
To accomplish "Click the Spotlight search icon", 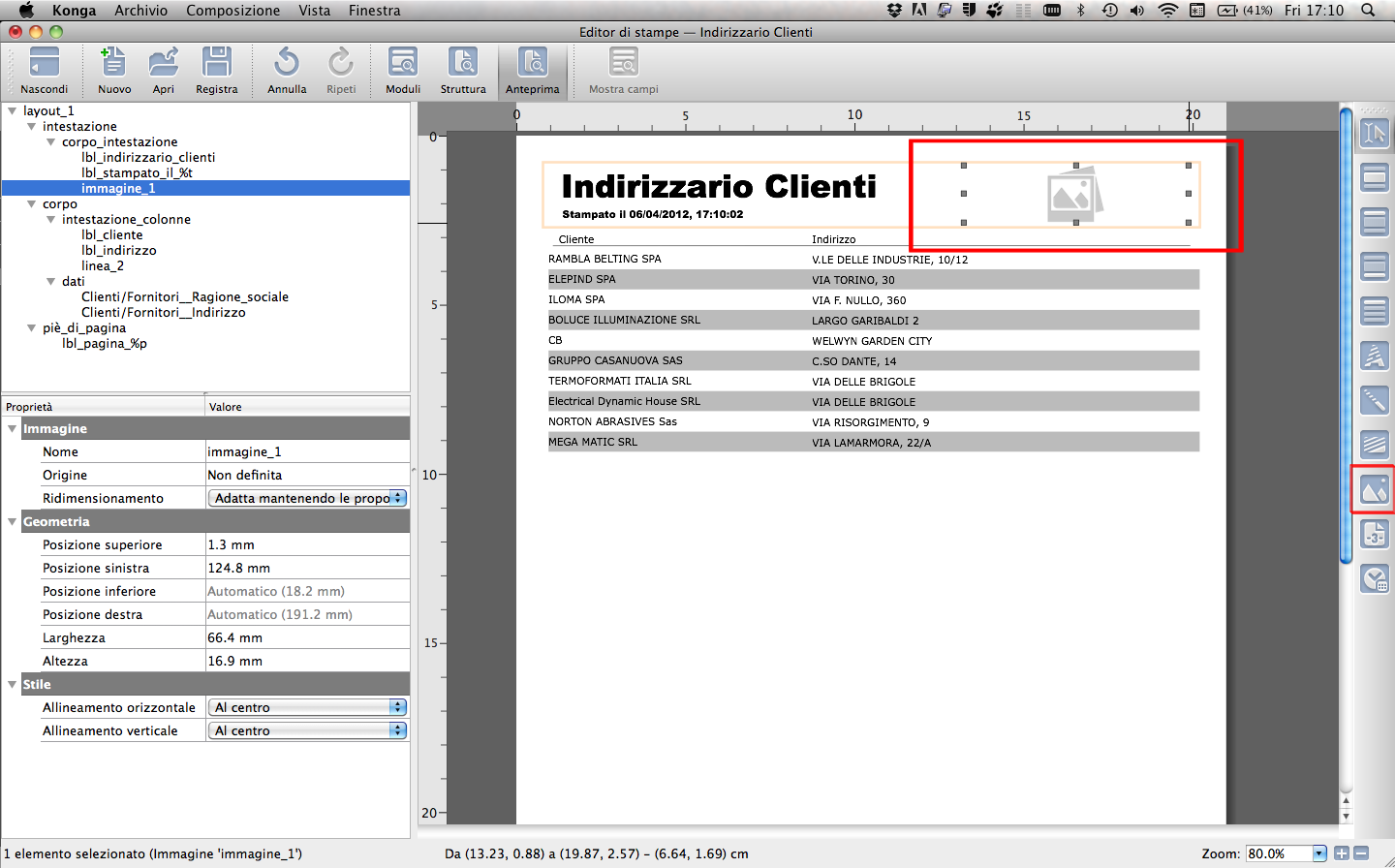I will pos(1368,11).
